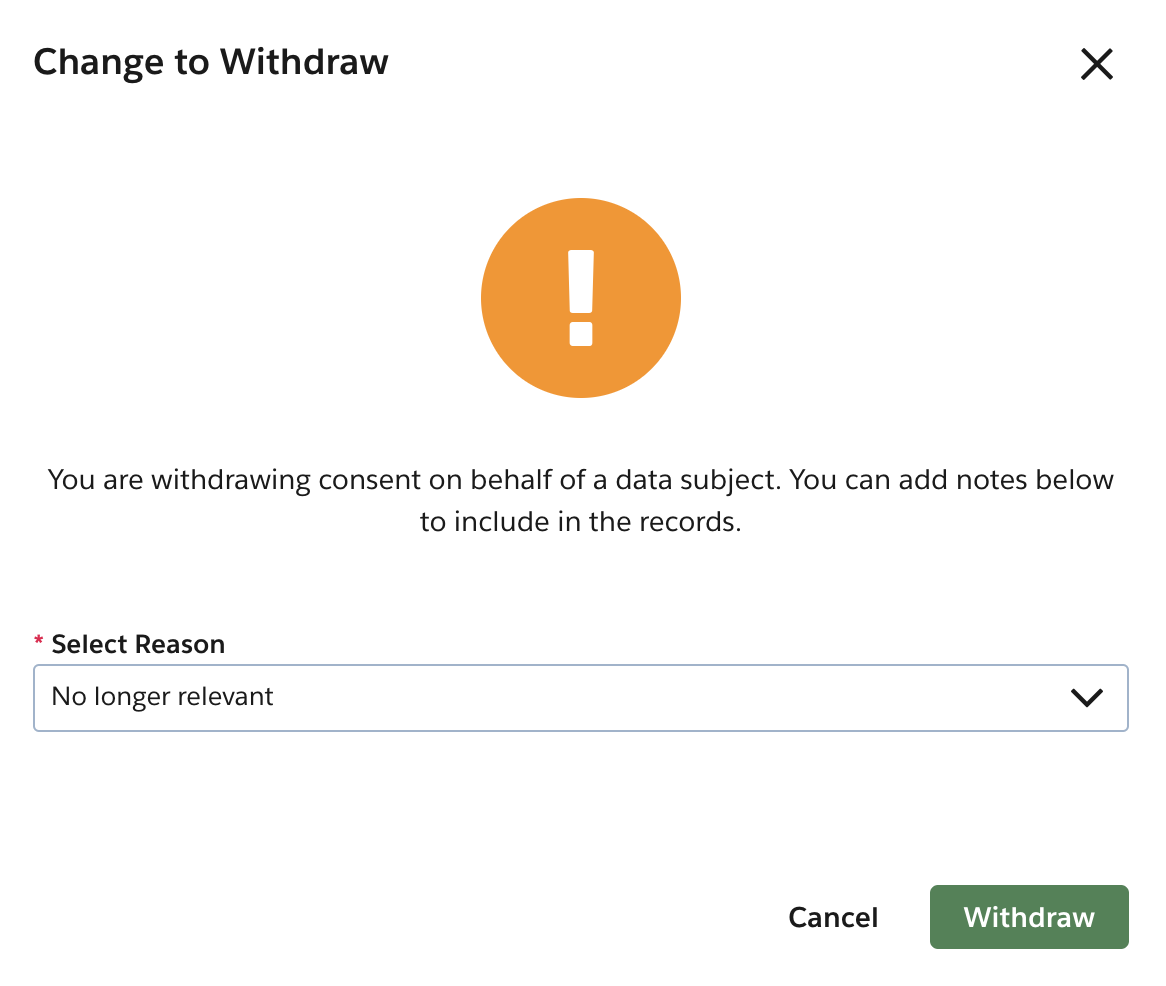Viewport: 1166px width, 986px height.
Task: Select the currently chosen No longer relevant option
Action: click(163, 697)
